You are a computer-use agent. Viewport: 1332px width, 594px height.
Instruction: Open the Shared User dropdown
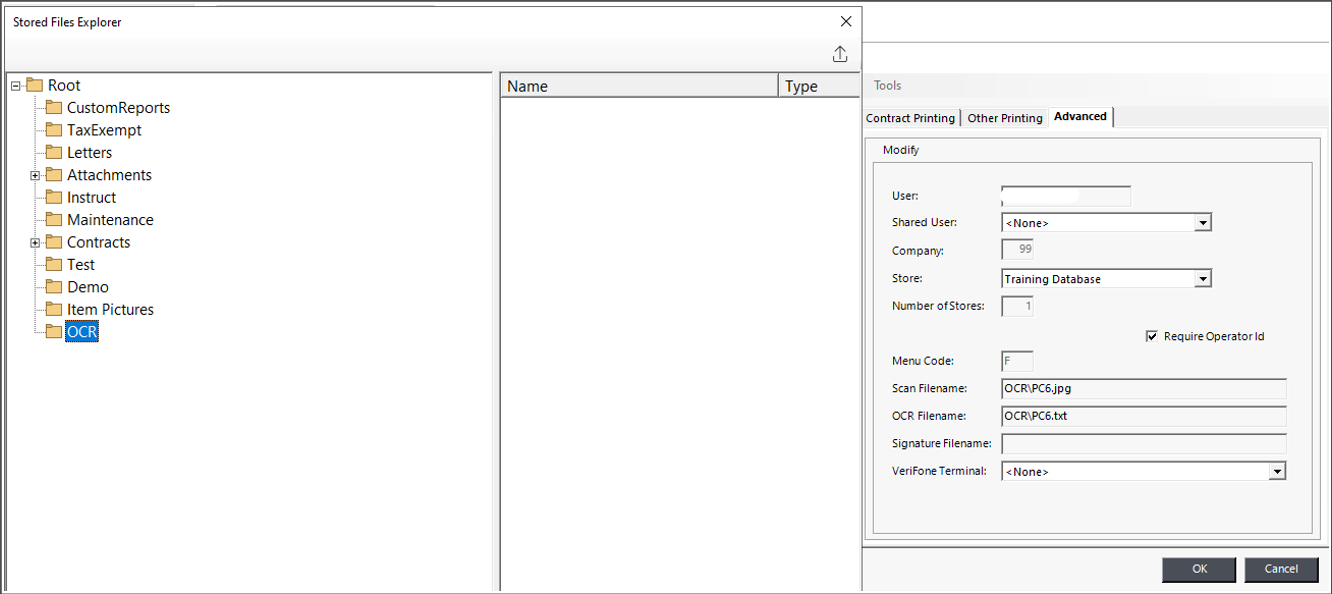pyautogui.click(x=1203, y=223)
